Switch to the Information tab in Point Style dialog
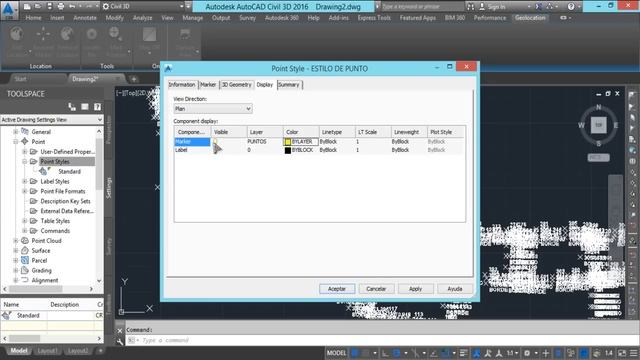Viewport: 640px width, 360px height. (182, 84)
